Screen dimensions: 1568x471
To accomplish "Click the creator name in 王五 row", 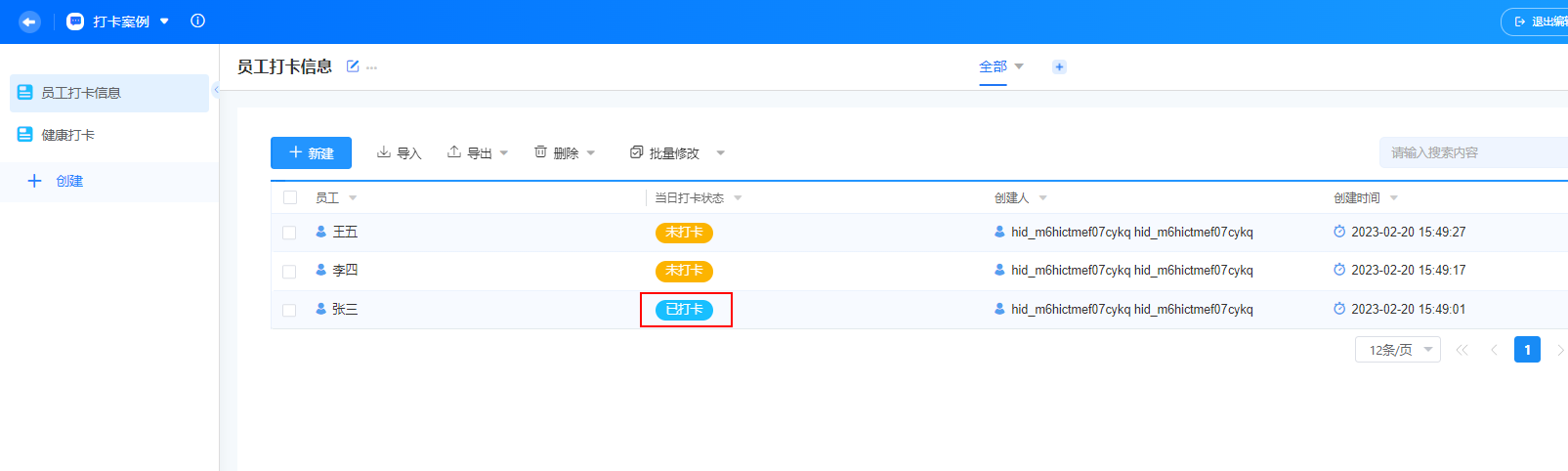I will pyautogui.click(x=1132, y=232).
